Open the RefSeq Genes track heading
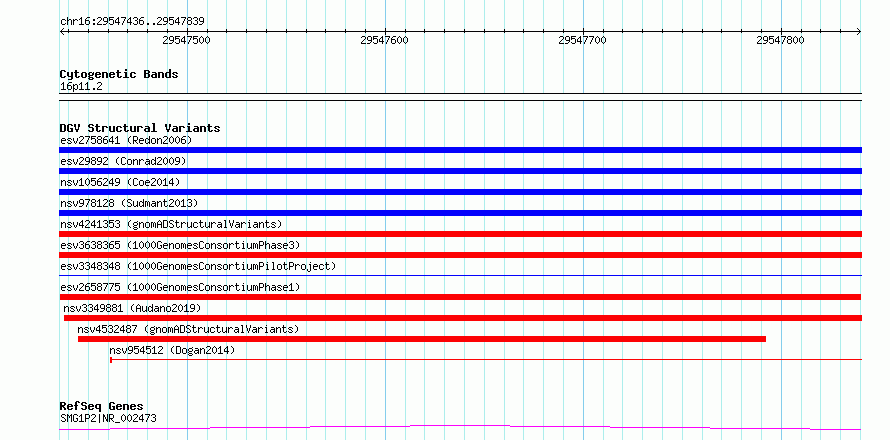 pos(101,407)
